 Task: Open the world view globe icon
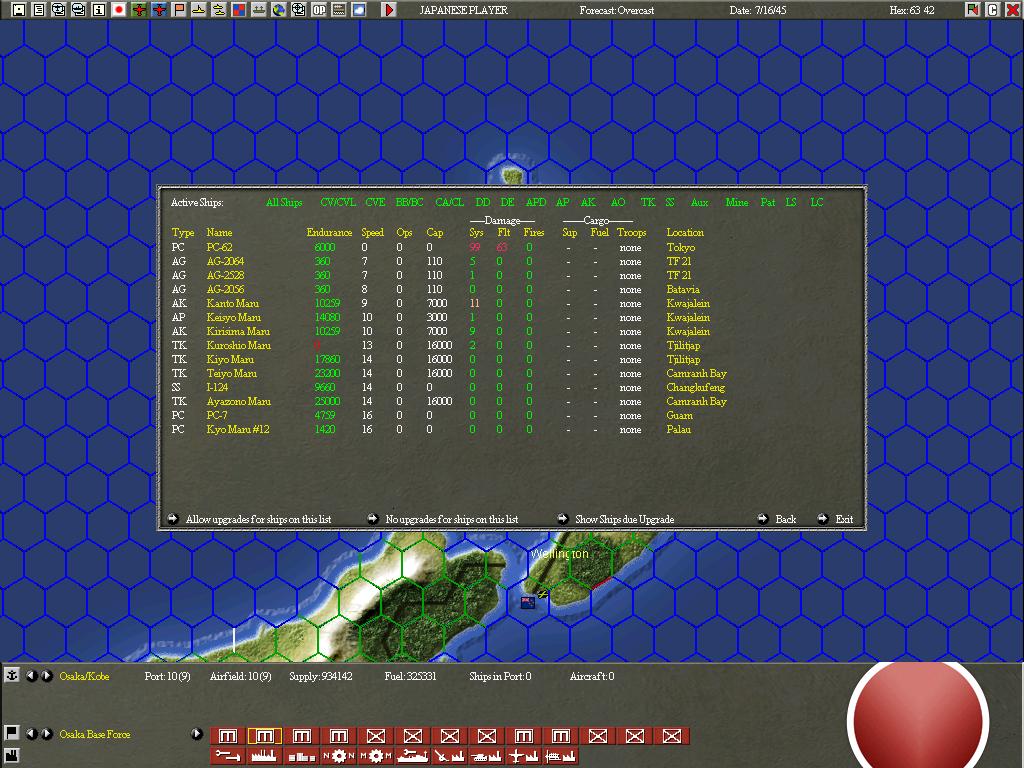click(279, 8)
